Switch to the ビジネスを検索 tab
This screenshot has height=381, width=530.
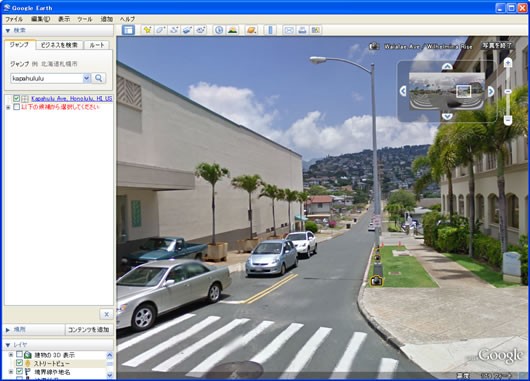click(x=59, y=45)
